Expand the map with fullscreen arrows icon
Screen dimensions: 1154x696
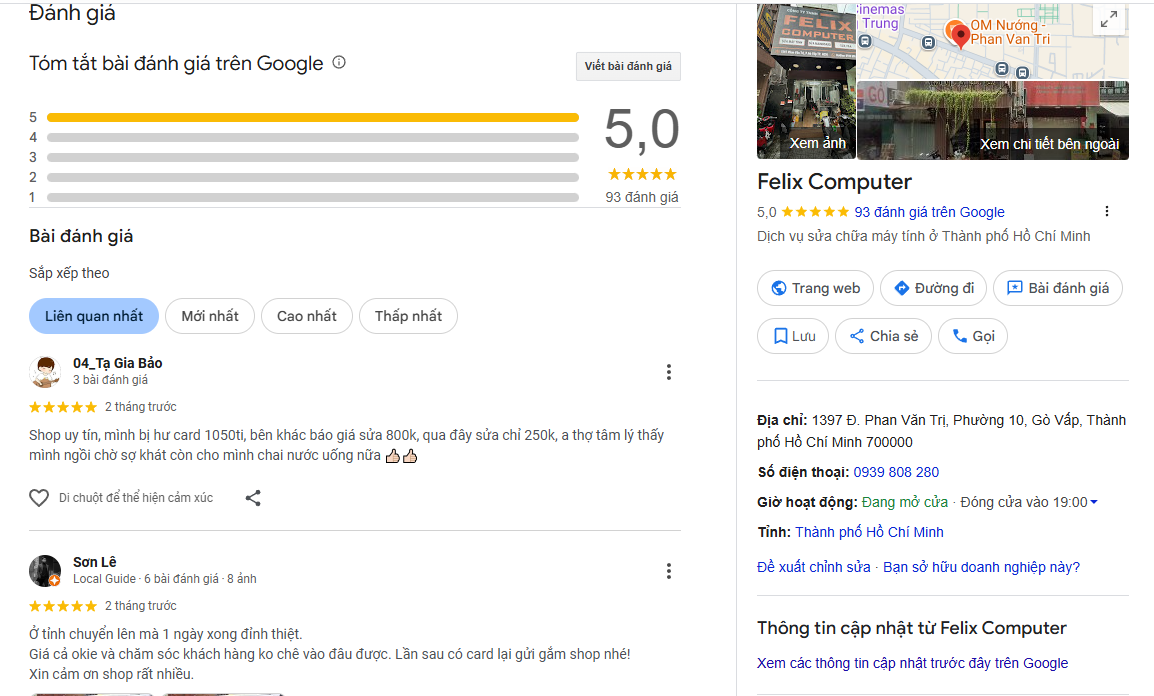(1108, 19)
